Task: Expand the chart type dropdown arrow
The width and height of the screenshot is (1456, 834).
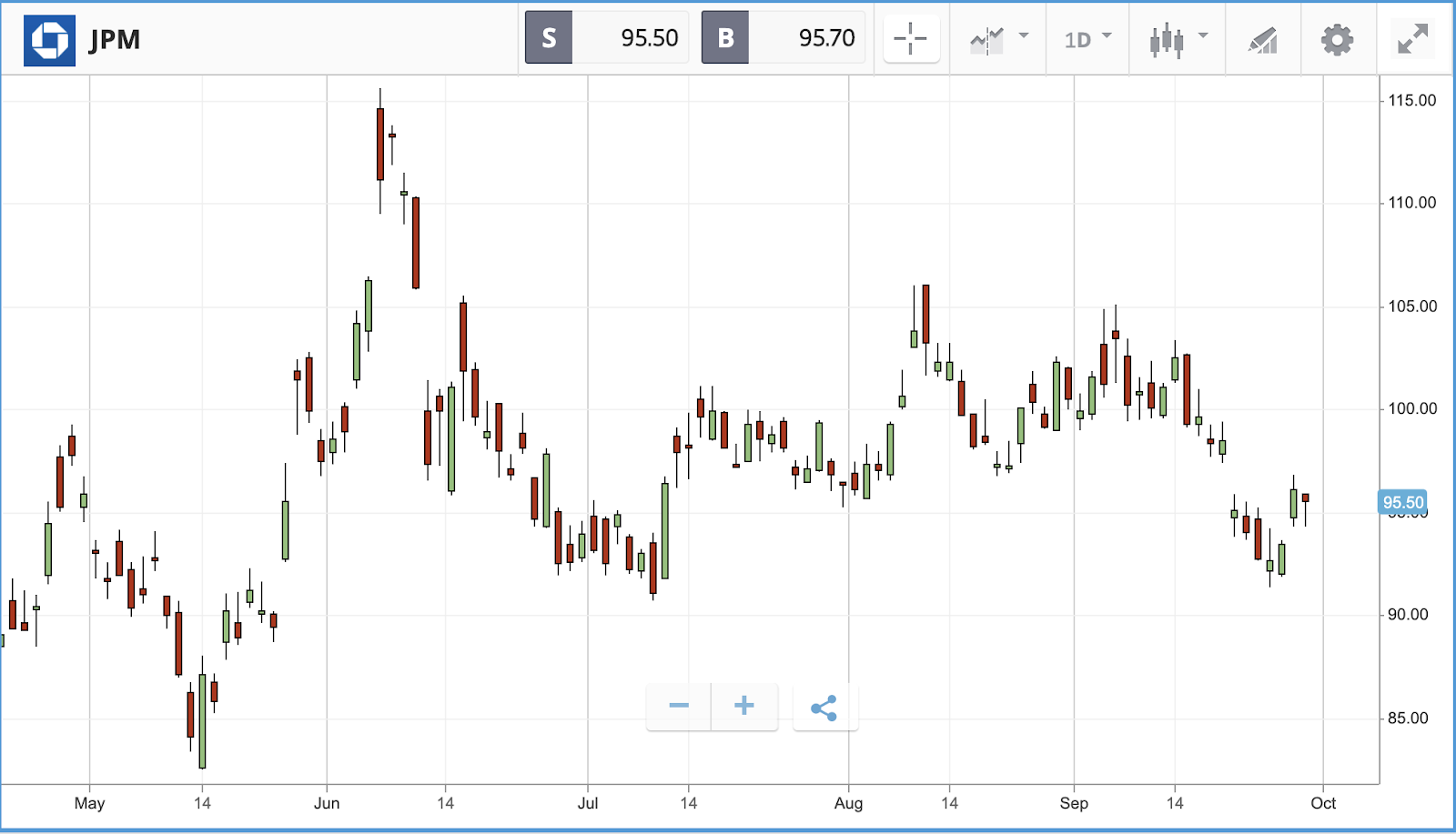Action: (1203, 35)
